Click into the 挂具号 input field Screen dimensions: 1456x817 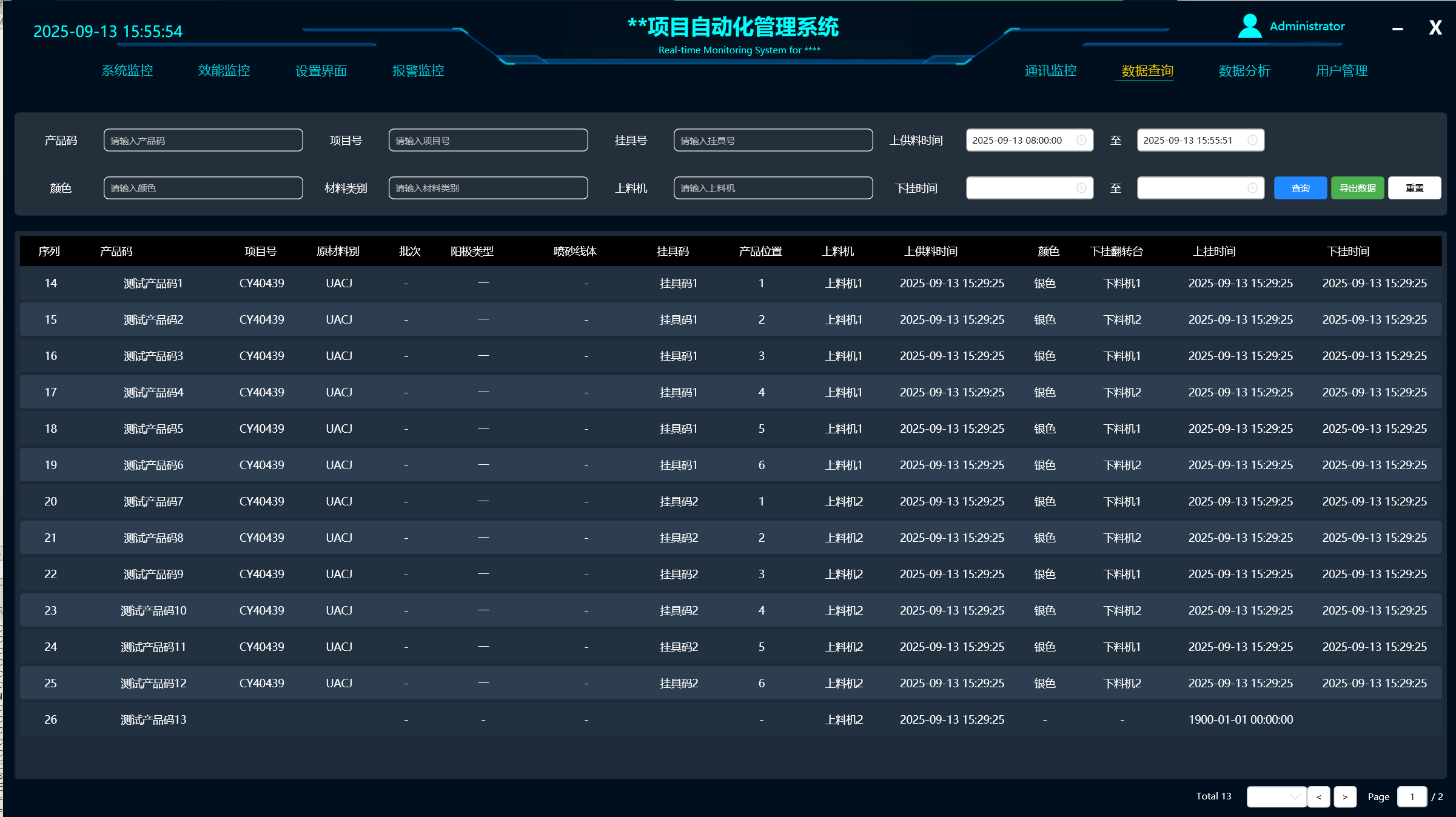[773, 140]
